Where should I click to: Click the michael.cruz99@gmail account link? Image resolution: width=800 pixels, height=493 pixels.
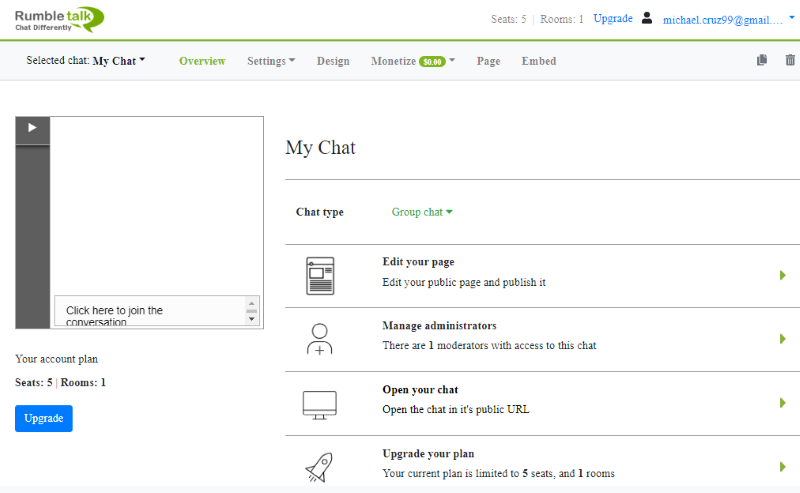(x=722, y=20)
